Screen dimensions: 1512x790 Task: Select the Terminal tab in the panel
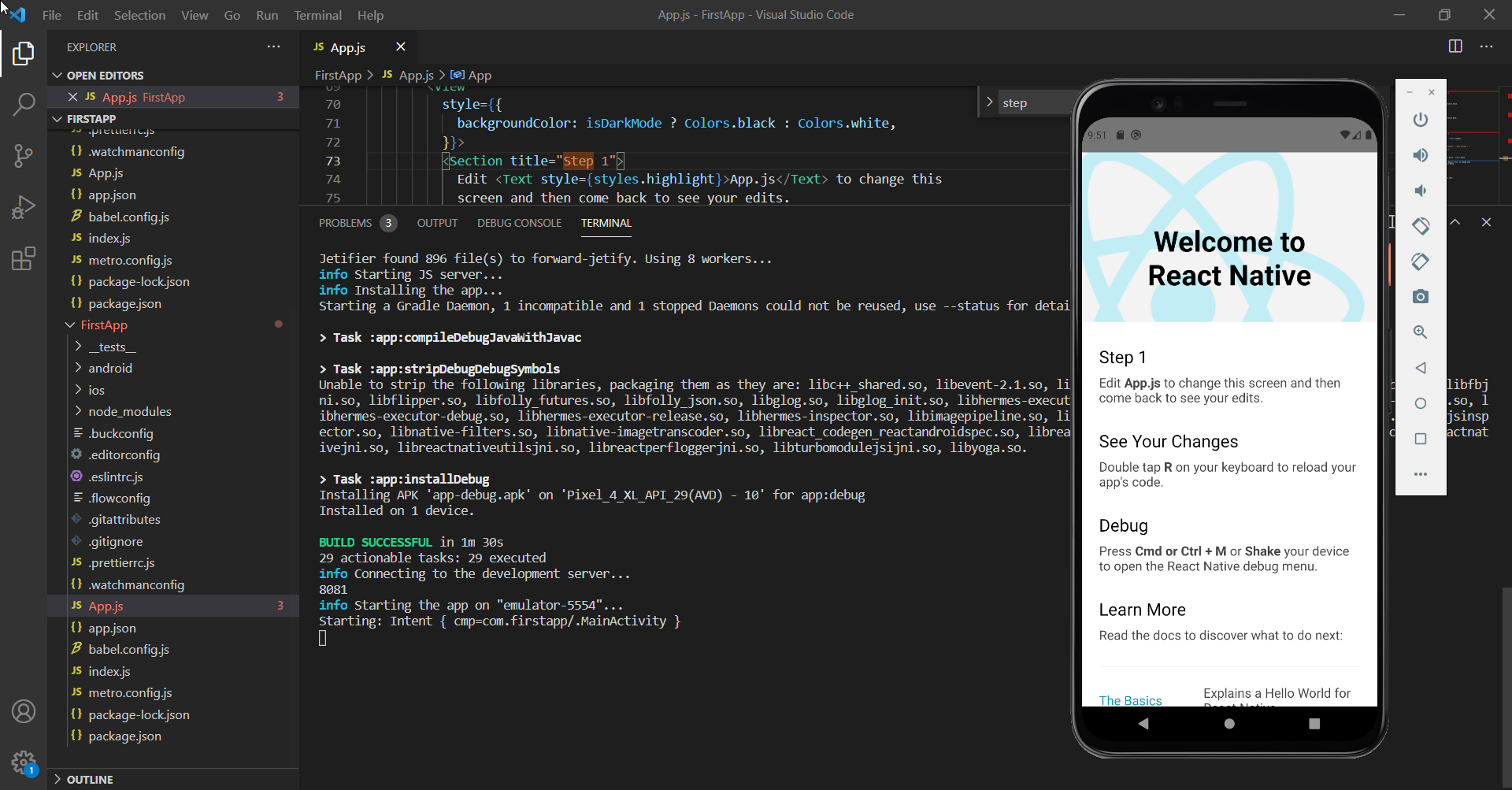[x=606, y=223]
